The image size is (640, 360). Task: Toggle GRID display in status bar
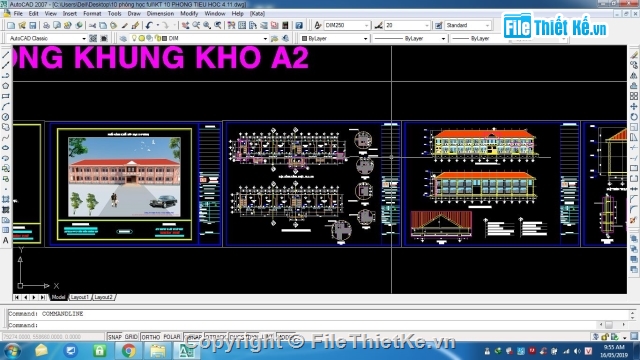pyautogui.click(x=131, y=337)
